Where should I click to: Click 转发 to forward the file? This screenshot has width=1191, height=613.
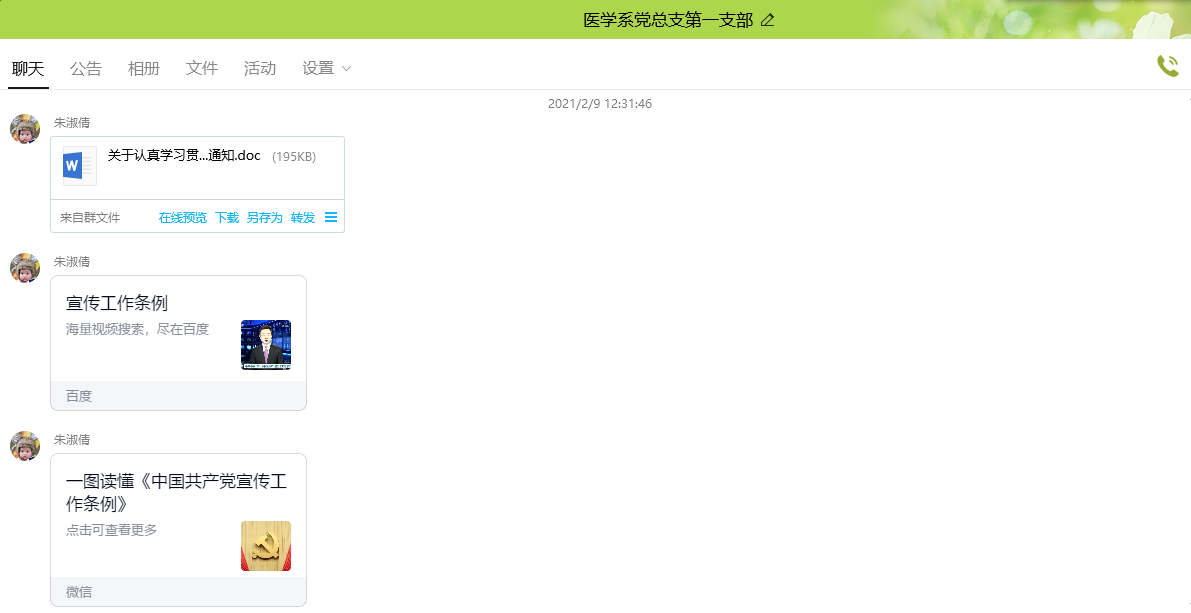tap(302, 217)
